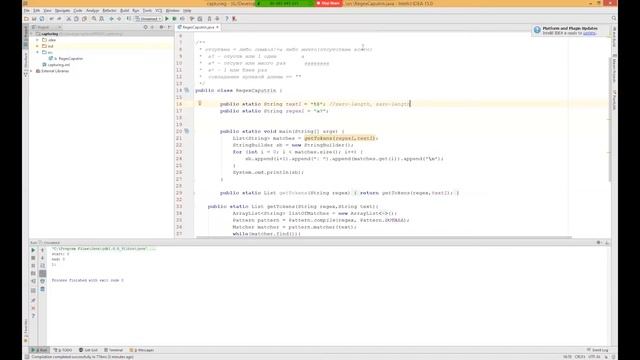Click the Synchronize toolbar icon
The image size is (640, 360).
tap(42, 19)
